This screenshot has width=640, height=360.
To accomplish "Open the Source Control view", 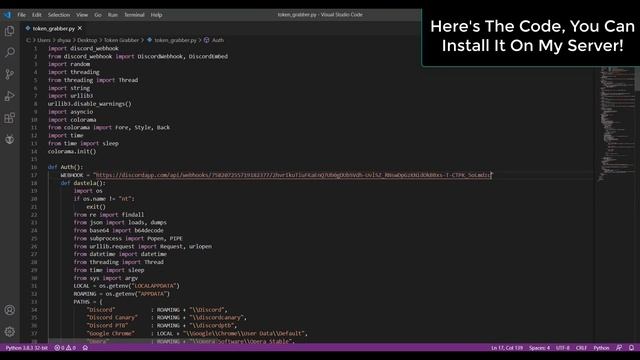I will click(9, 74).
